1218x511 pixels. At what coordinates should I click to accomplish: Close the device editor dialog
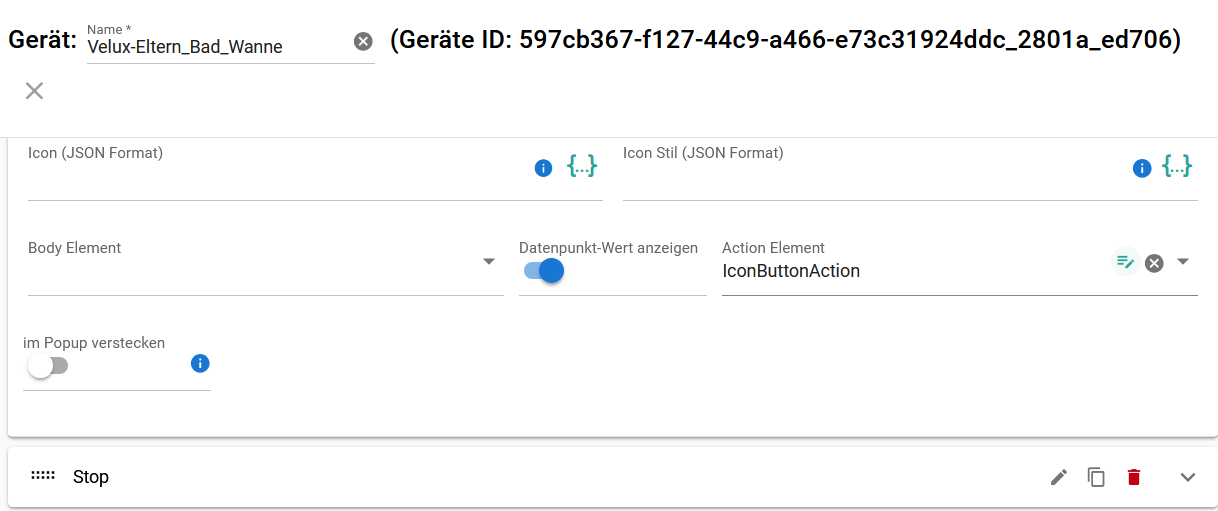click(x=34, y=91)
